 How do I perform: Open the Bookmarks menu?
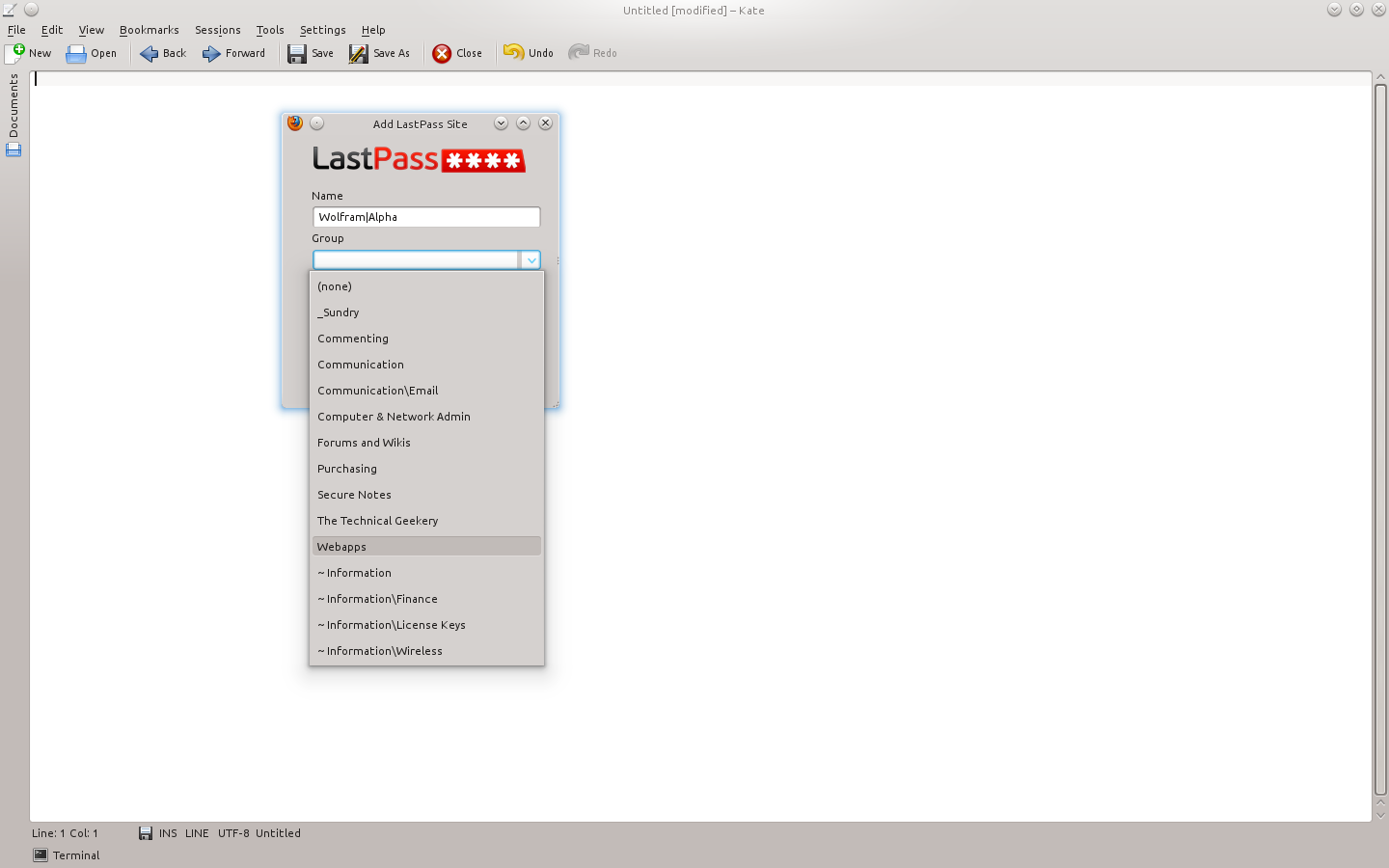click(x=150, y=30)
